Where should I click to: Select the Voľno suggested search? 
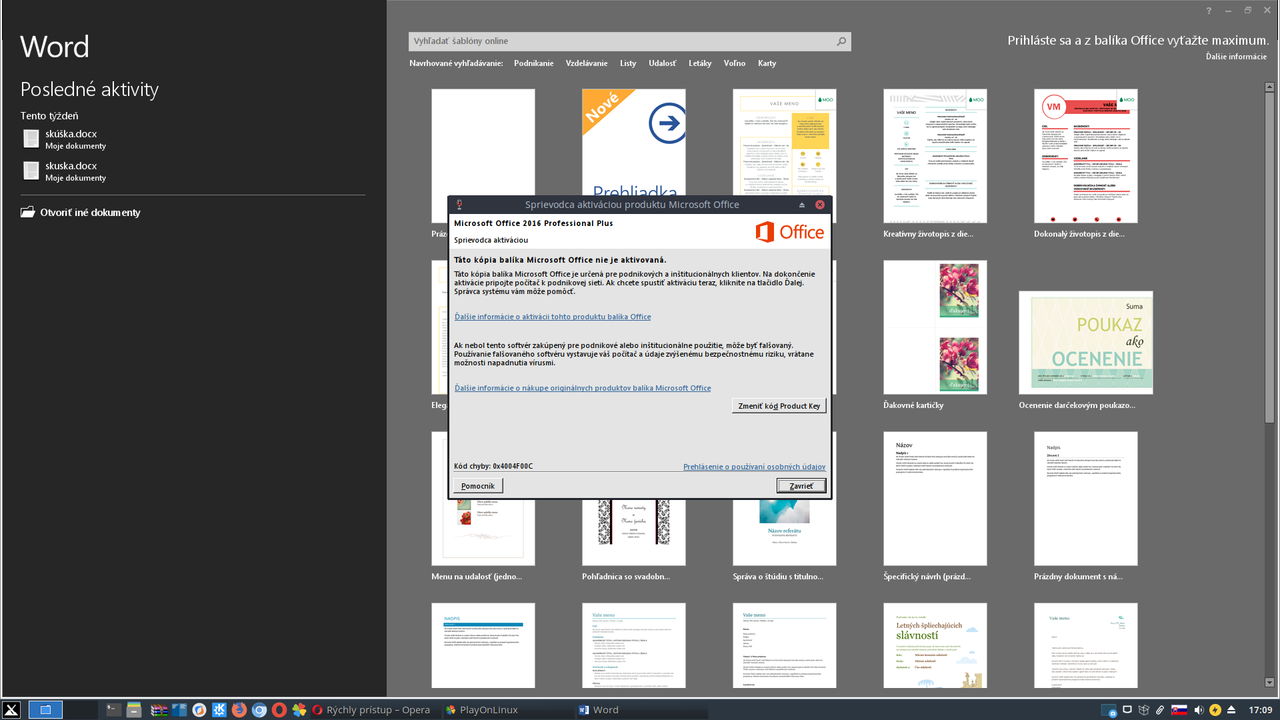pyautogui.click(x=735, y=63)
